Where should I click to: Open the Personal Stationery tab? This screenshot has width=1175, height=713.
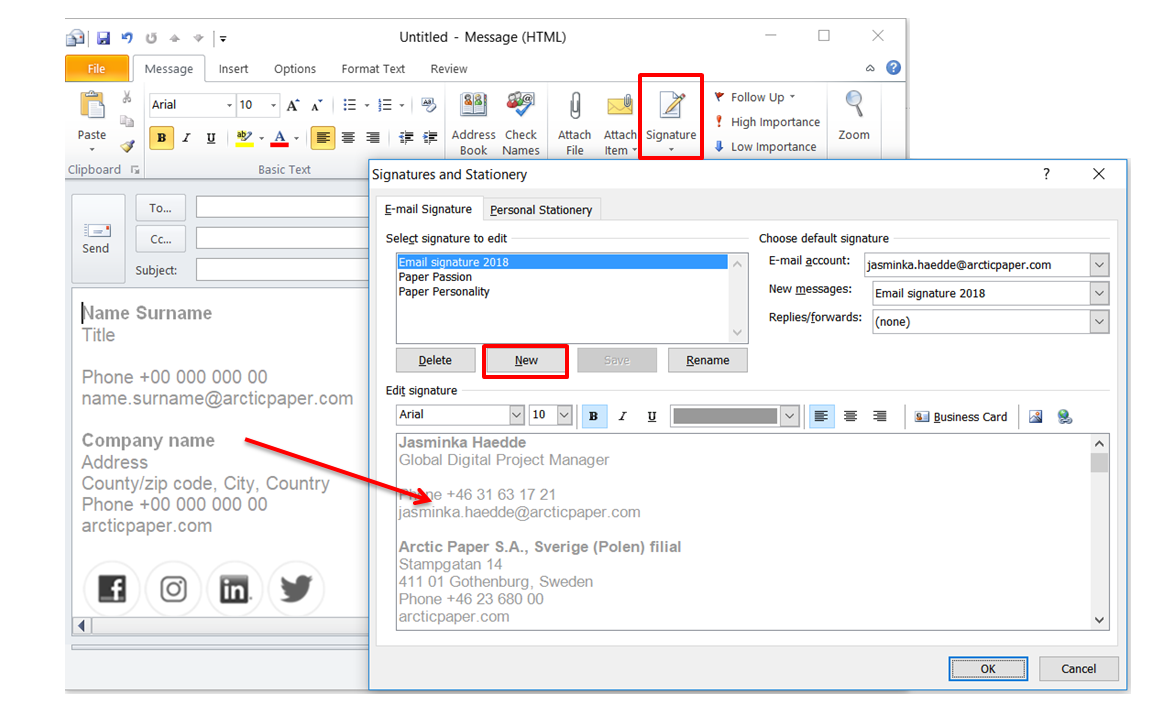coord(541,210)
